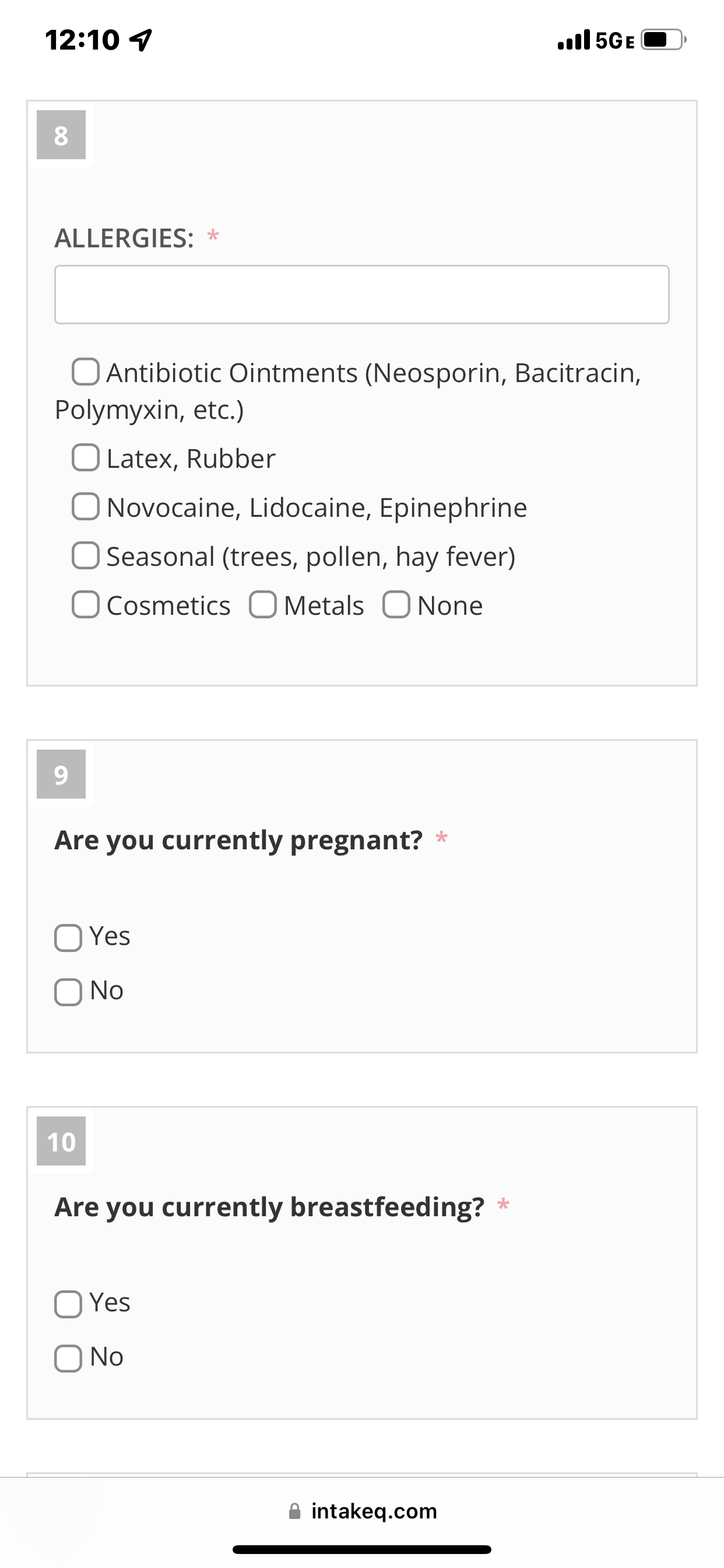Tap the question 9 number badge

coord(61,774)
